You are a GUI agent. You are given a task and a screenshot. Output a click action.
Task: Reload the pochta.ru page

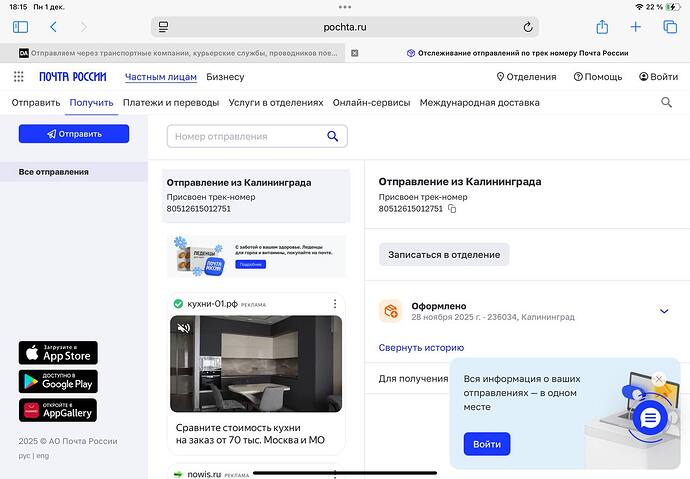528,27
